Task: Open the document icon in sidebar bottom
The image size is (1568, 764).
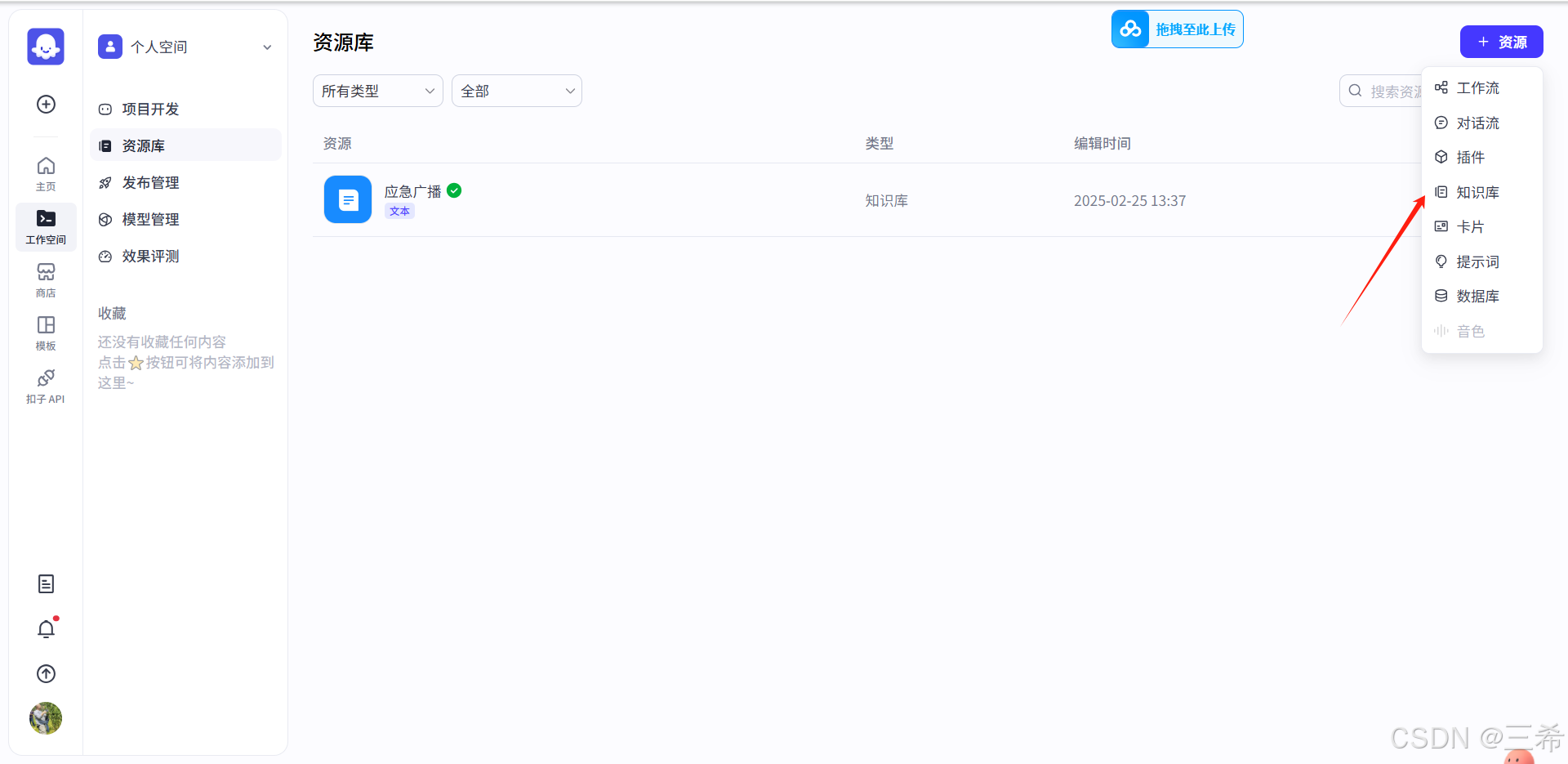Action: 47,583
